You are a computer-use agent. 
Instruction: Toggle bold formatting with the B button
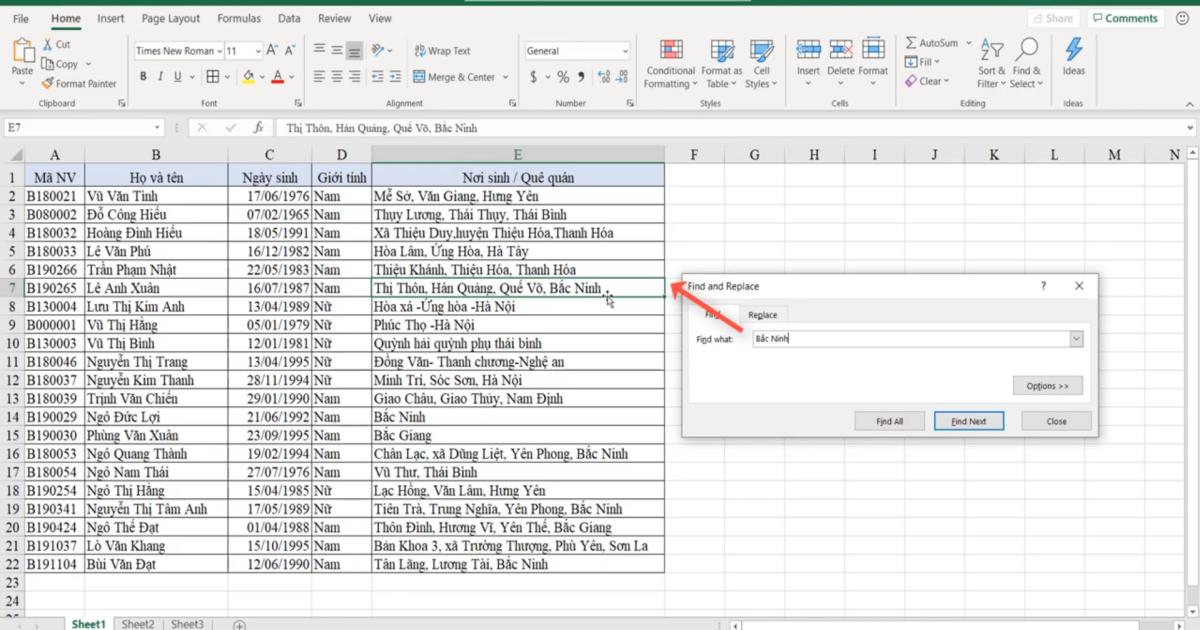coord(143,77)
